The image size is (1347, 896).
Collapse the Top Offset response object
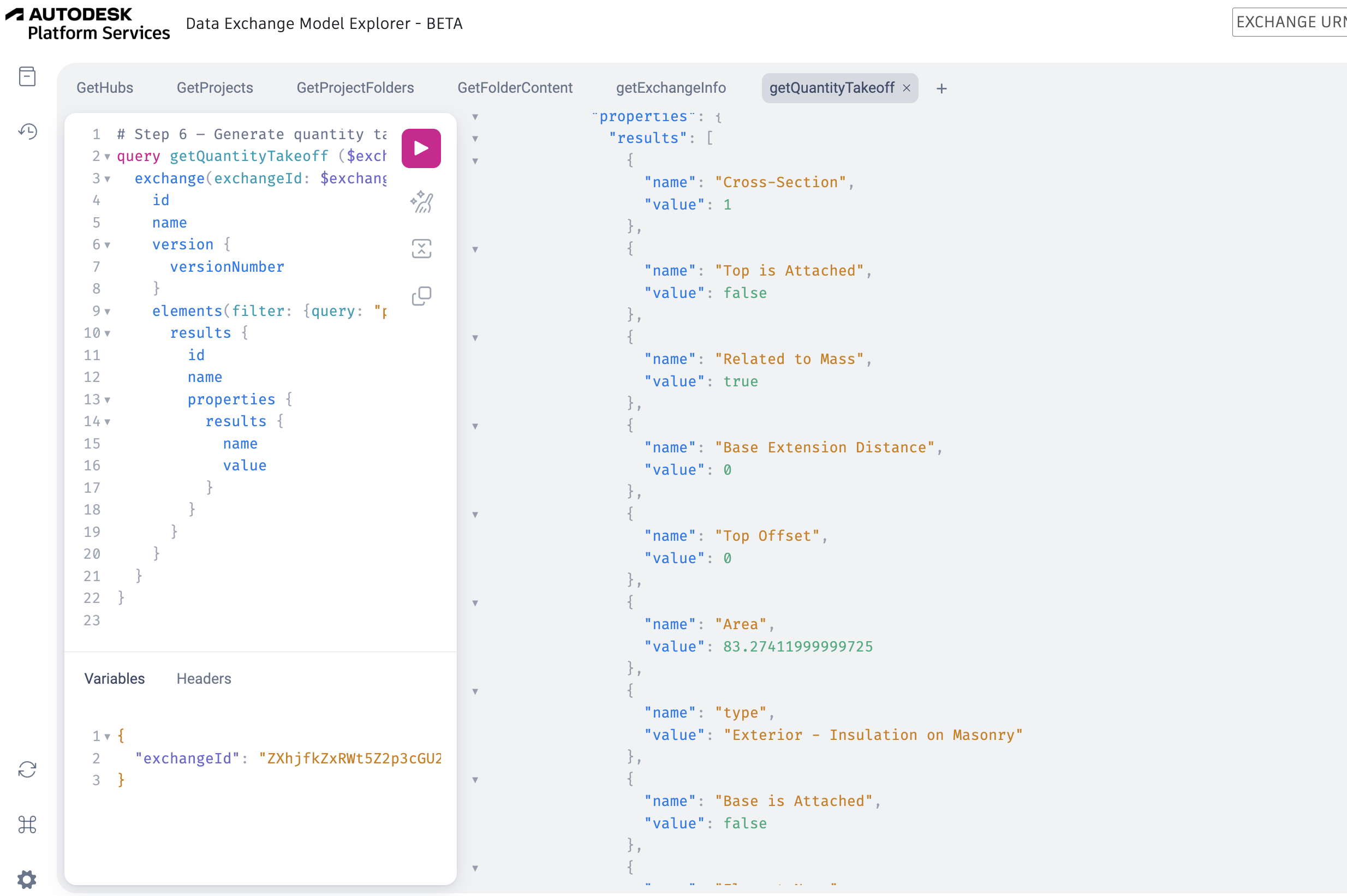475,515
